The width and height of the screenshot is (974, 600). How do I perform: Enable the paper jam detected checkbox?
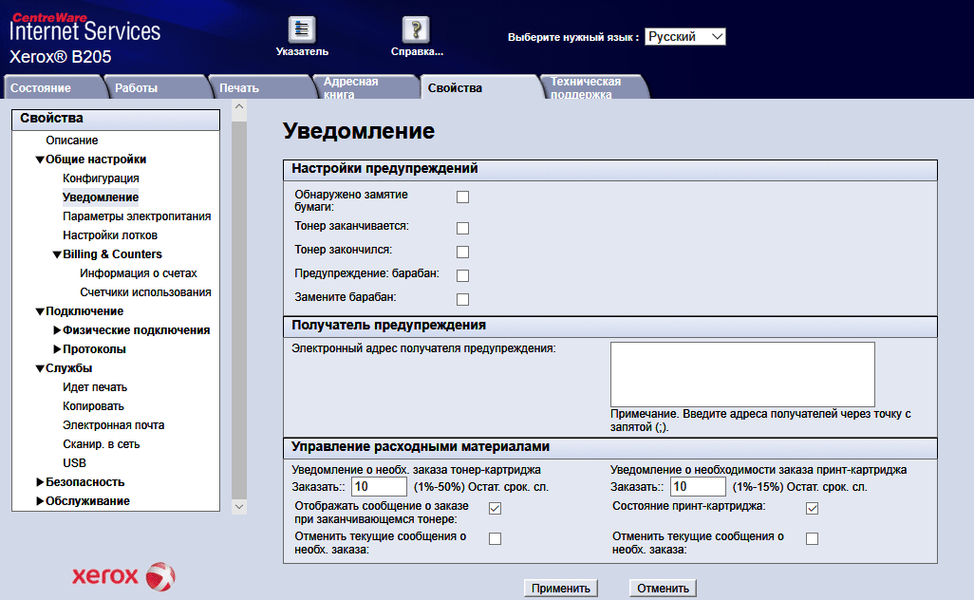tap(463, 197)
